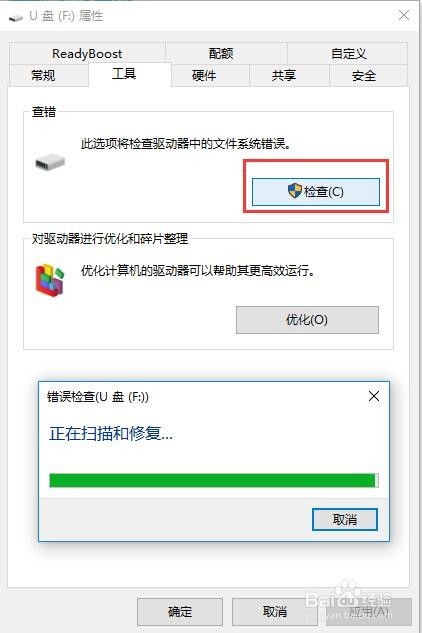Click the 优化(O) optimize button
Screen dimensions: 422x633
coord(307,320)
